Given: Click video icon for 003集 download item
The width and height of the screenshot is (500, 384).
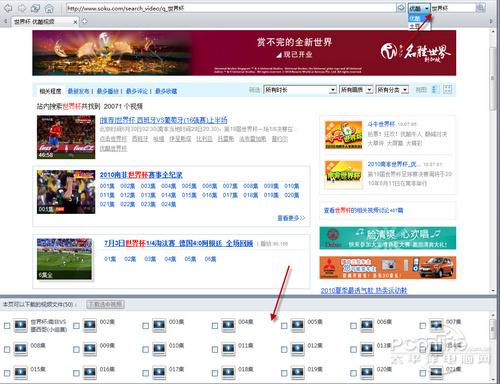Looking at the screenshot, I should click(x=159, y=325).
